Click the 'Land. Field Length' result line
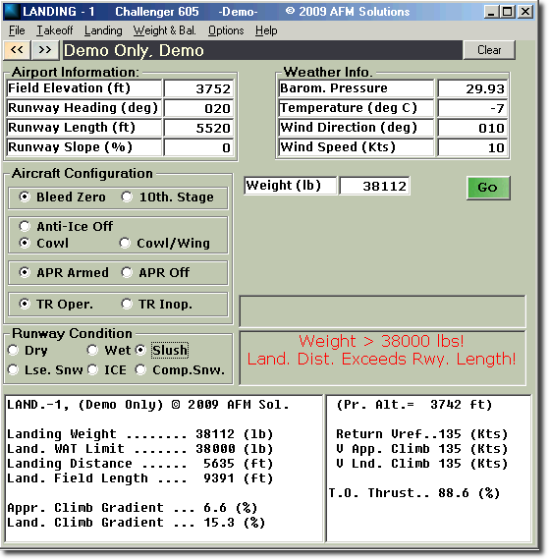 pos(140,478)
